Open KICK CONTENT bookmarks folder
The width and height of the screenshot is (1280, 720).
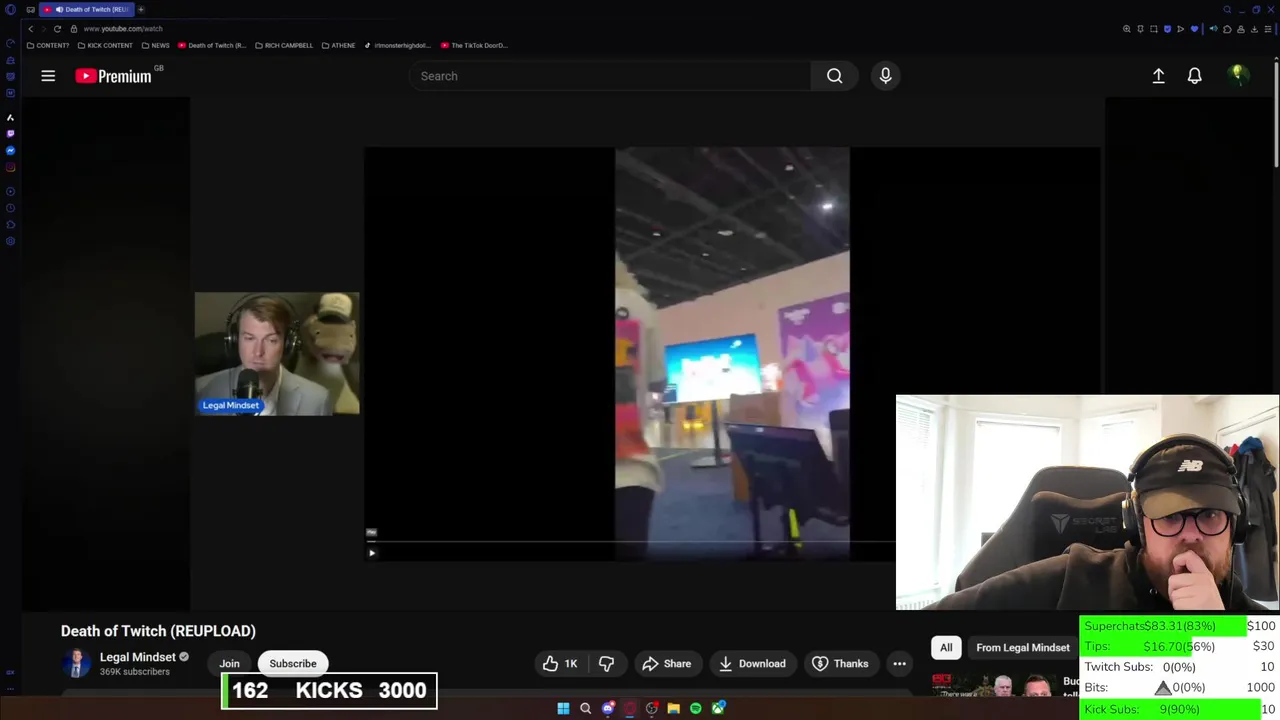tap(104, 45)
